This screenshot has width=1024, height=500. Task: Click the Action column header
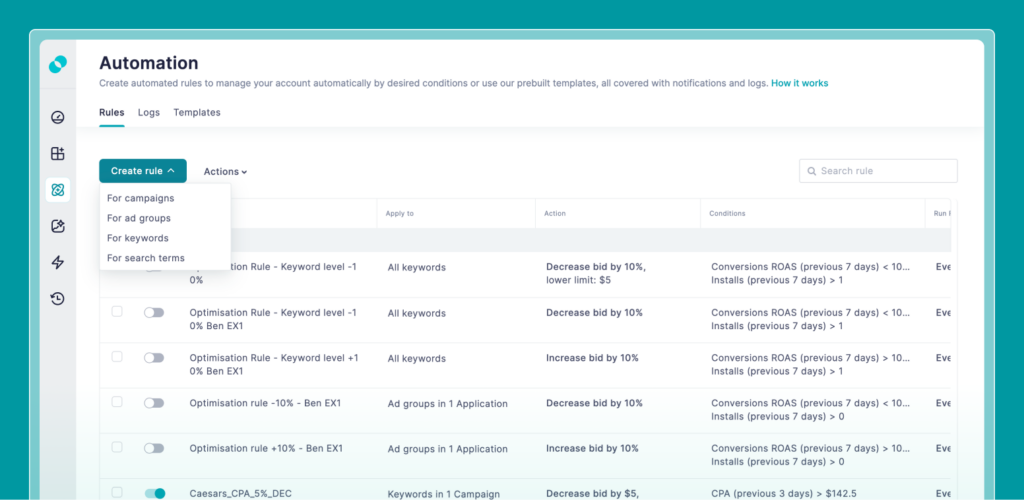click(x=555, y=213)
